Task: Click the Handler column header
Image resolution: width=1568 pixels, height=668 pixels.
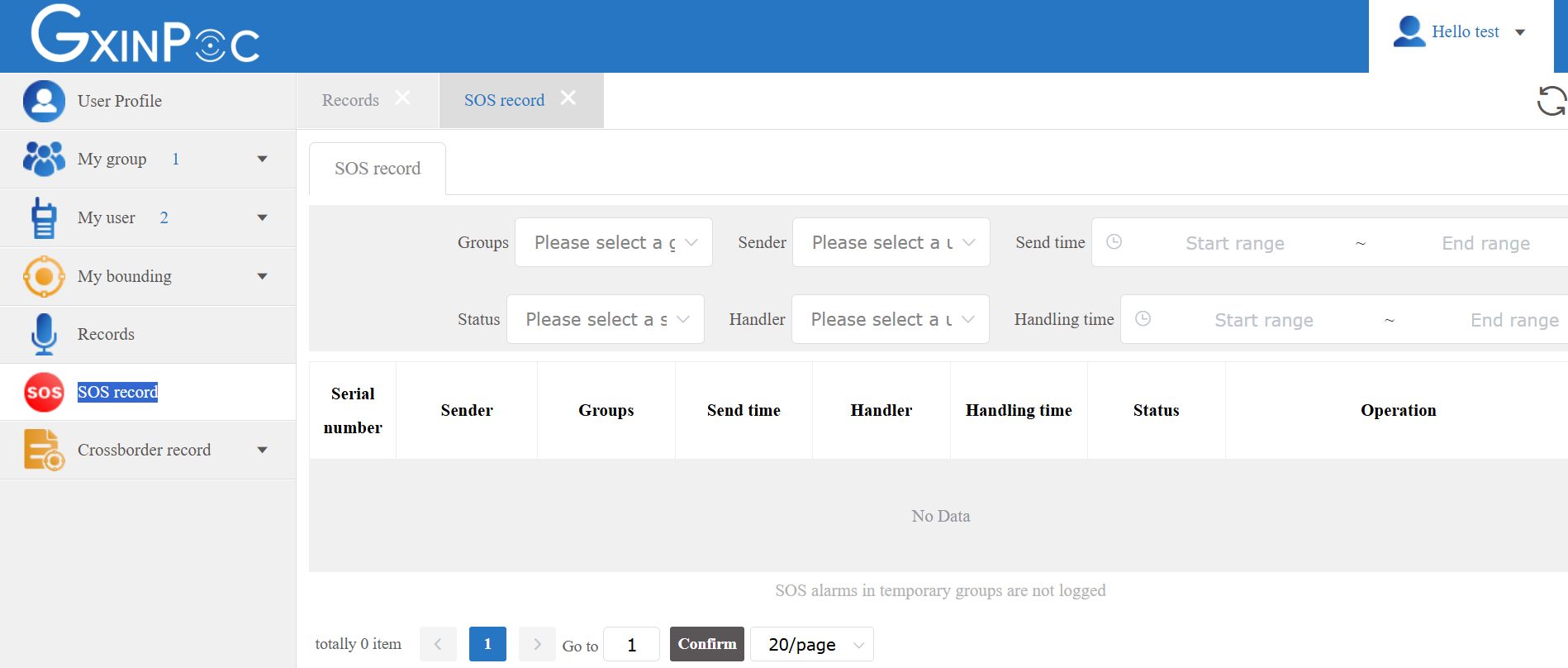Action: pyautogui.click(x=881, y=410)
